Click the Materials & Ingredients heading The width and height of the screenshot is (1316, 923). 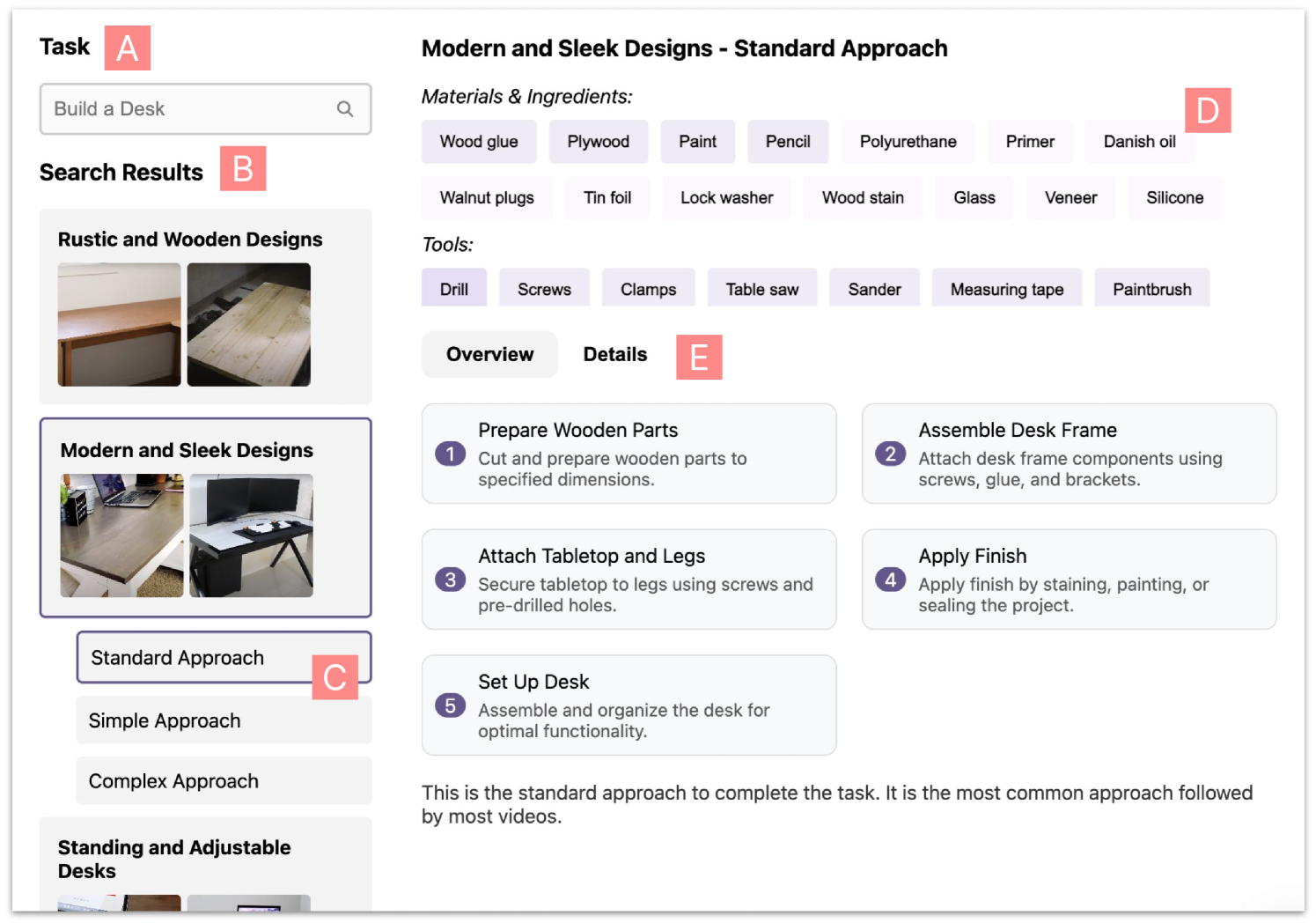[526, 97]
